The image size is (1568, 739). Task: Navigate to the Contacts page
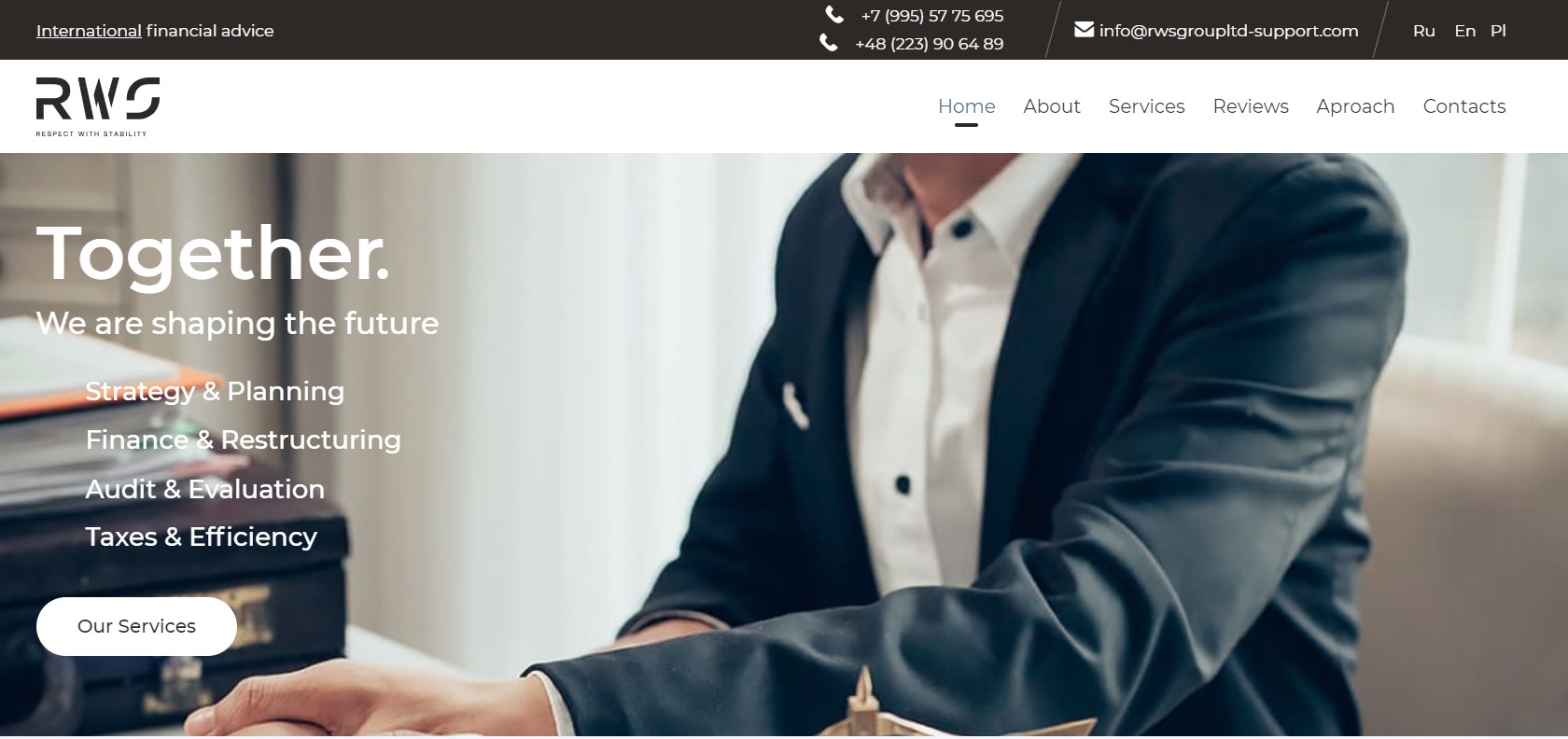(1464, 106)
